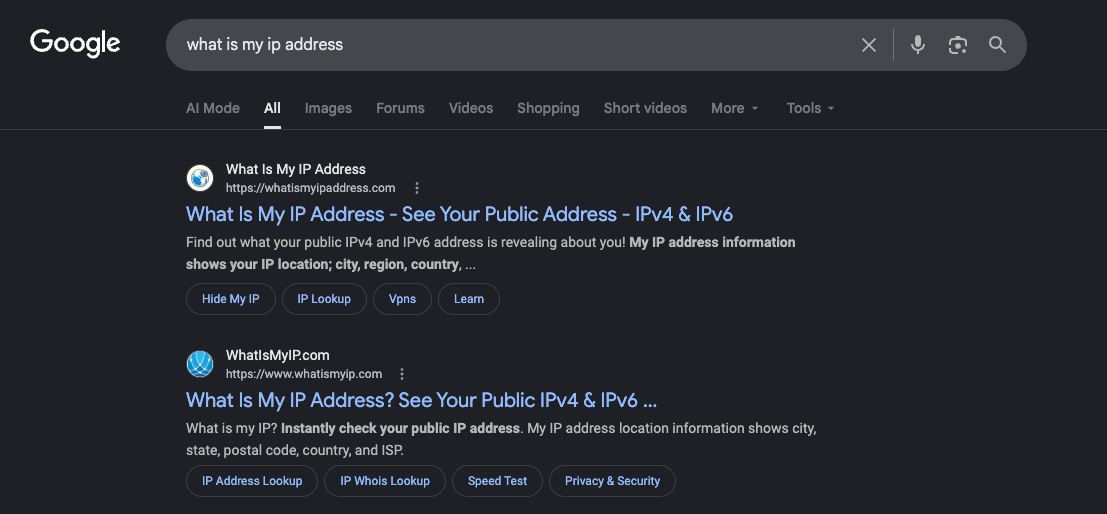Image resolution: width=1107 pixels, height=514 pixels.
Task: Click the Vpns sitelink chip
Action: [x=402, y=299]
